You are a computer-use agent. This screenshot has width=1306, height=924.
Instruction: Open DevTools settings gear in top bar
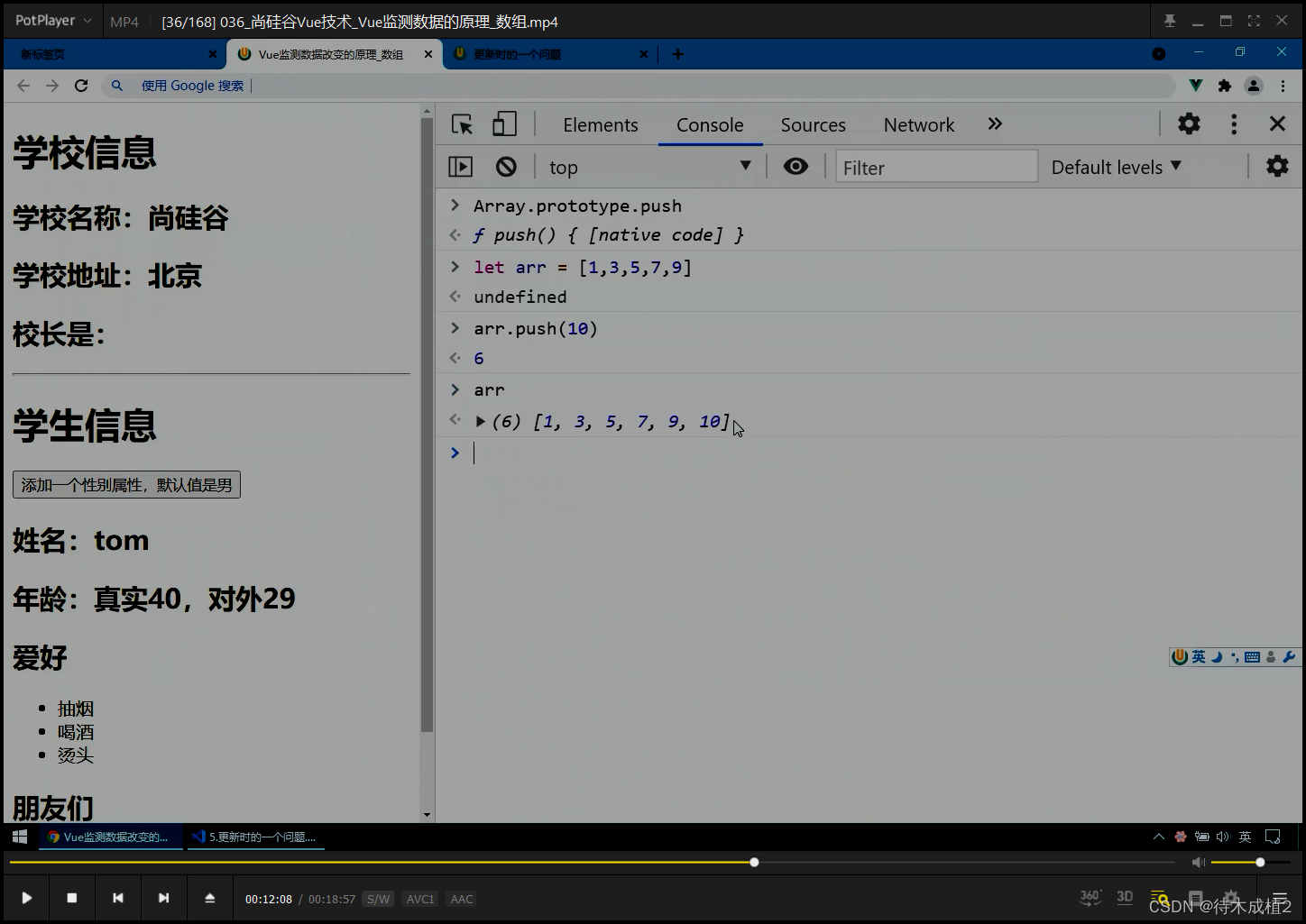pos(1190,124)
